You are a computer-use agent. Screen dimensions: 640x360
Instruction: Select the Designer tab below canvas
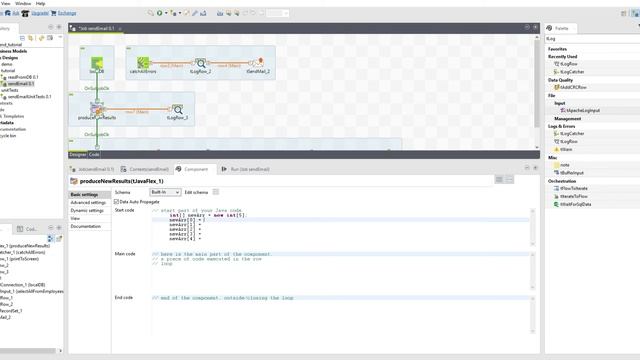tap(78, 155)
